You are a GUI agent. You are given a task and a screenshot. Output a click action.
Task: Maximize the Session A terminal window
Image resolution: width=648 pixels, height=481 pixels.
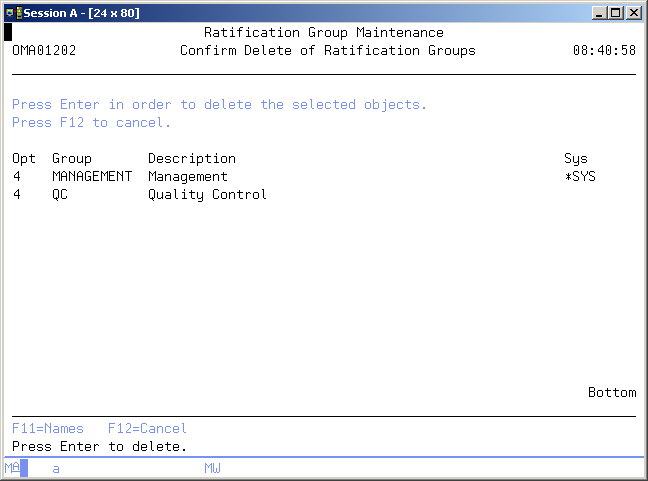[x=615, y=12]
